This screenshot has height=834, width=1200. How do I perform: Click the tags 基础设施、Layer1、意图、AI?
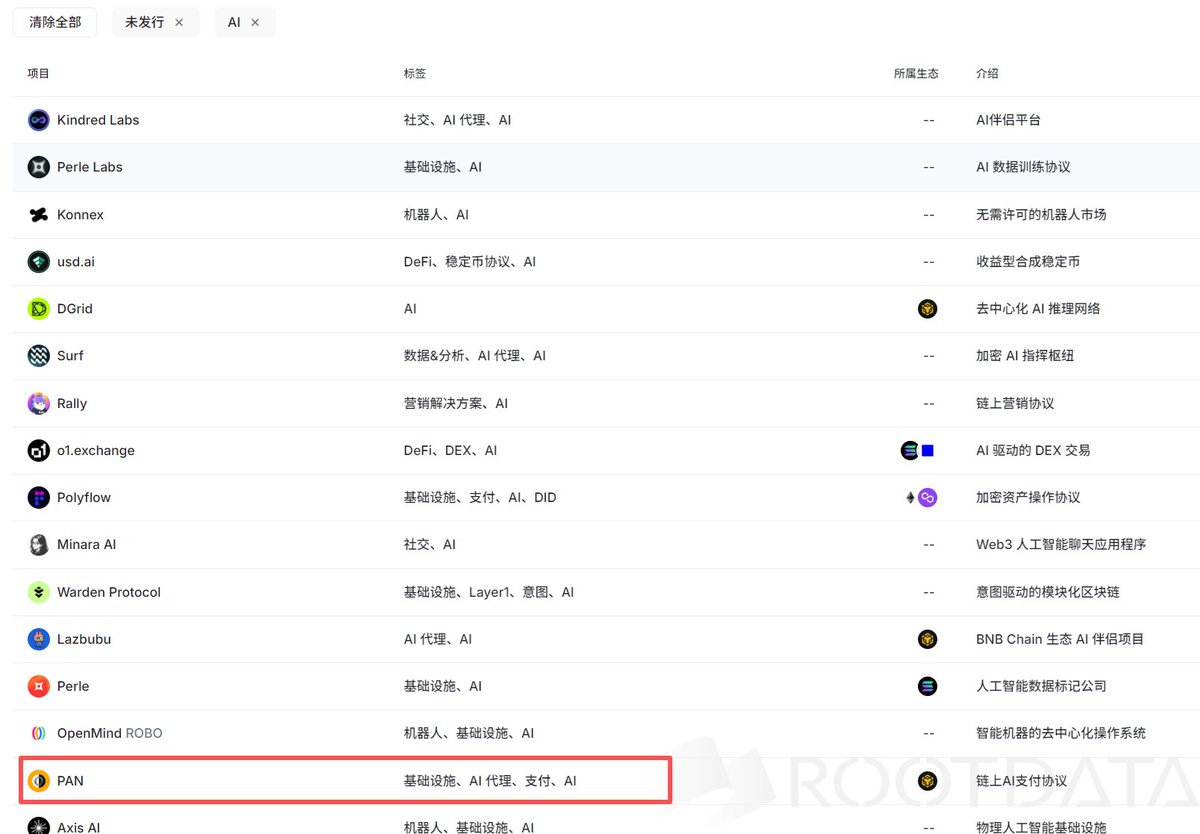[489, 592]
